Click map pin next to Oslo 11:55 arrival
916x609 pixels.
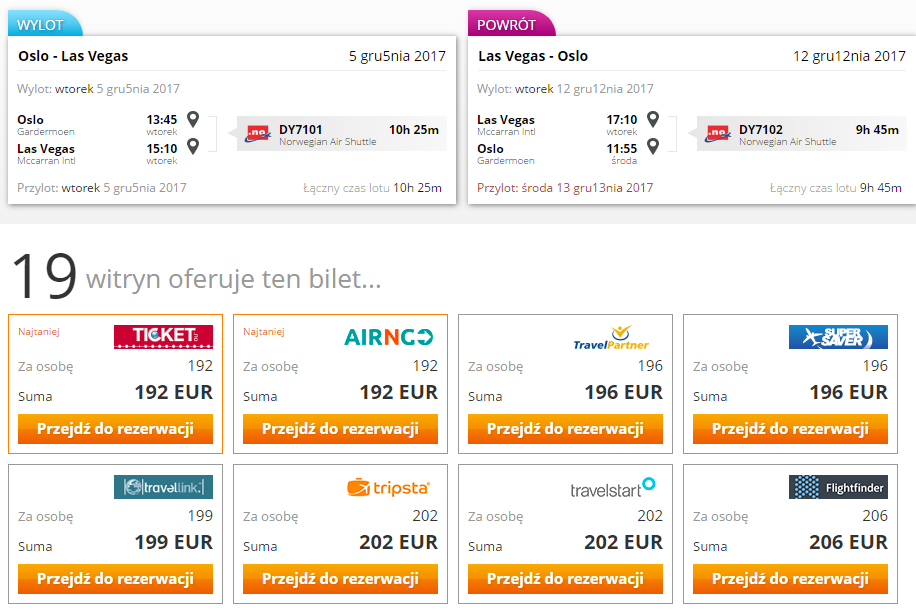(x=653, y=146)
